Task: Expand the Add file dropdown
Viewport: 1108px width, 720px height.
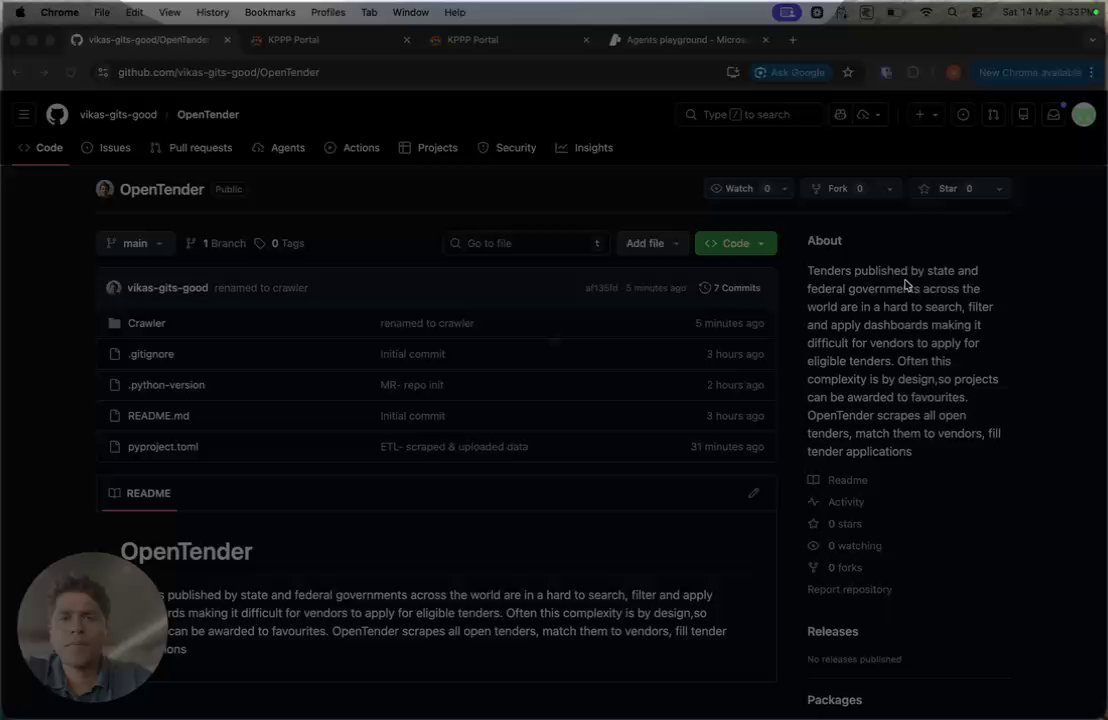Action: [x=652, y=243]
